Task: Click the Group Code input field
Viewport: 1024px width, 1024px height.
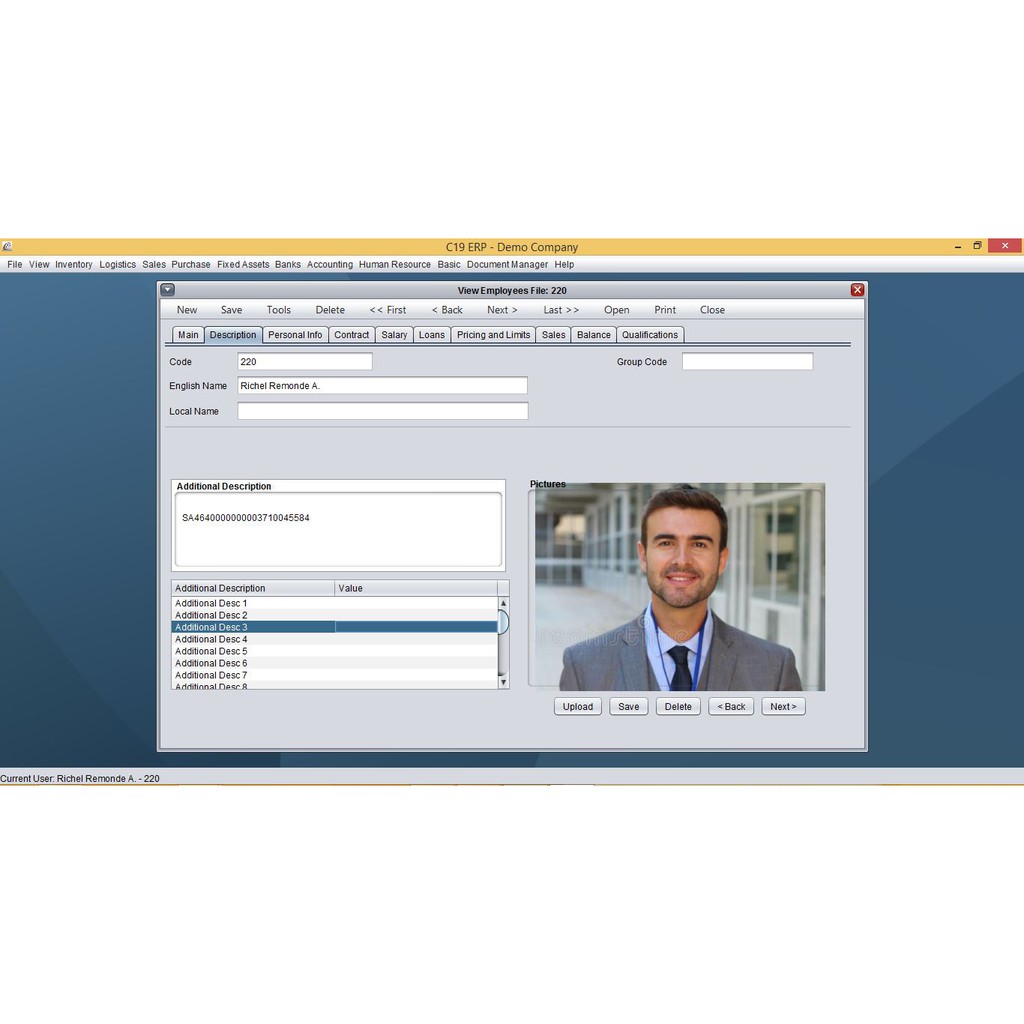Action: point(748,362)
